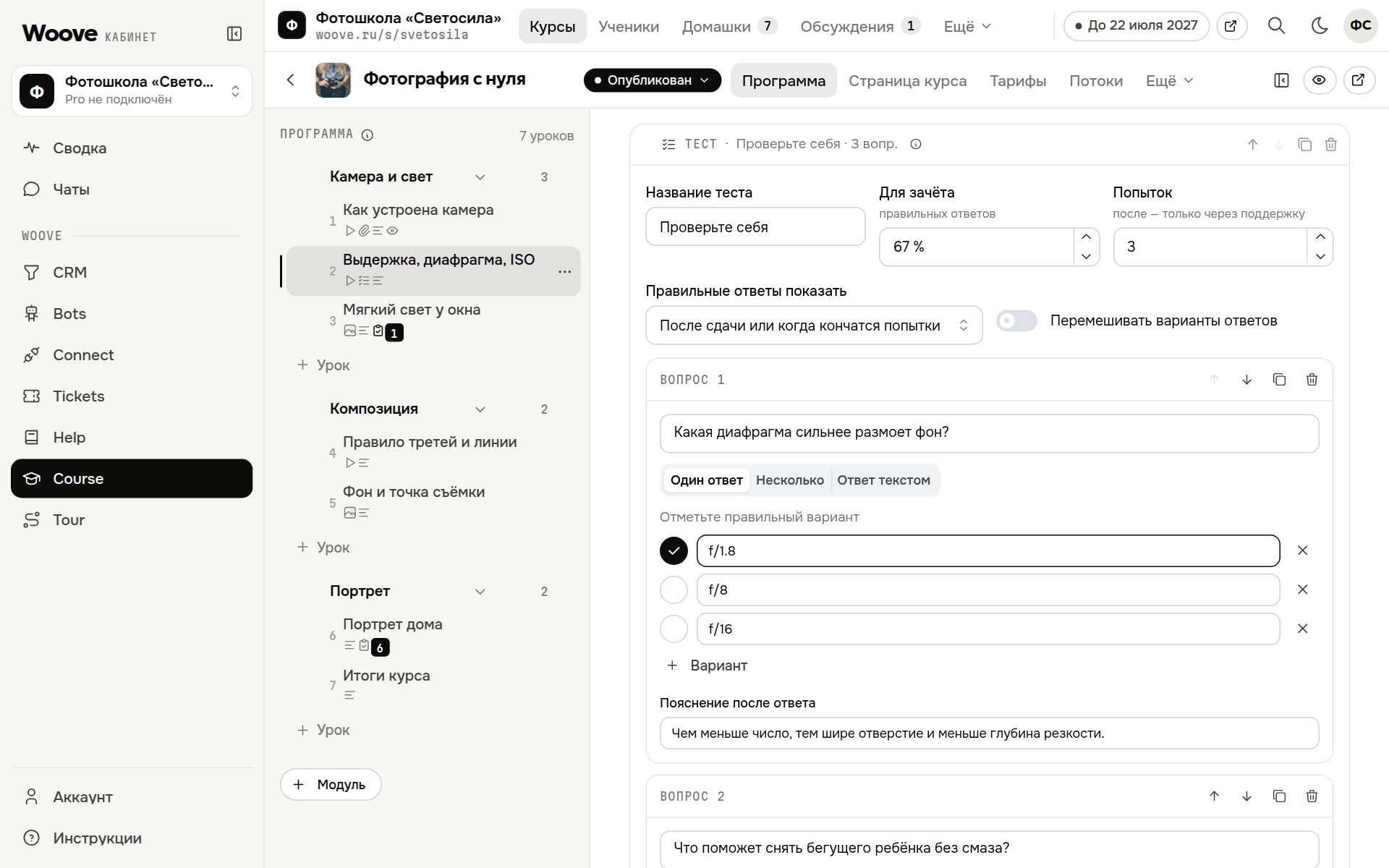Collapse the left Woove sidebar

(234, 34)
